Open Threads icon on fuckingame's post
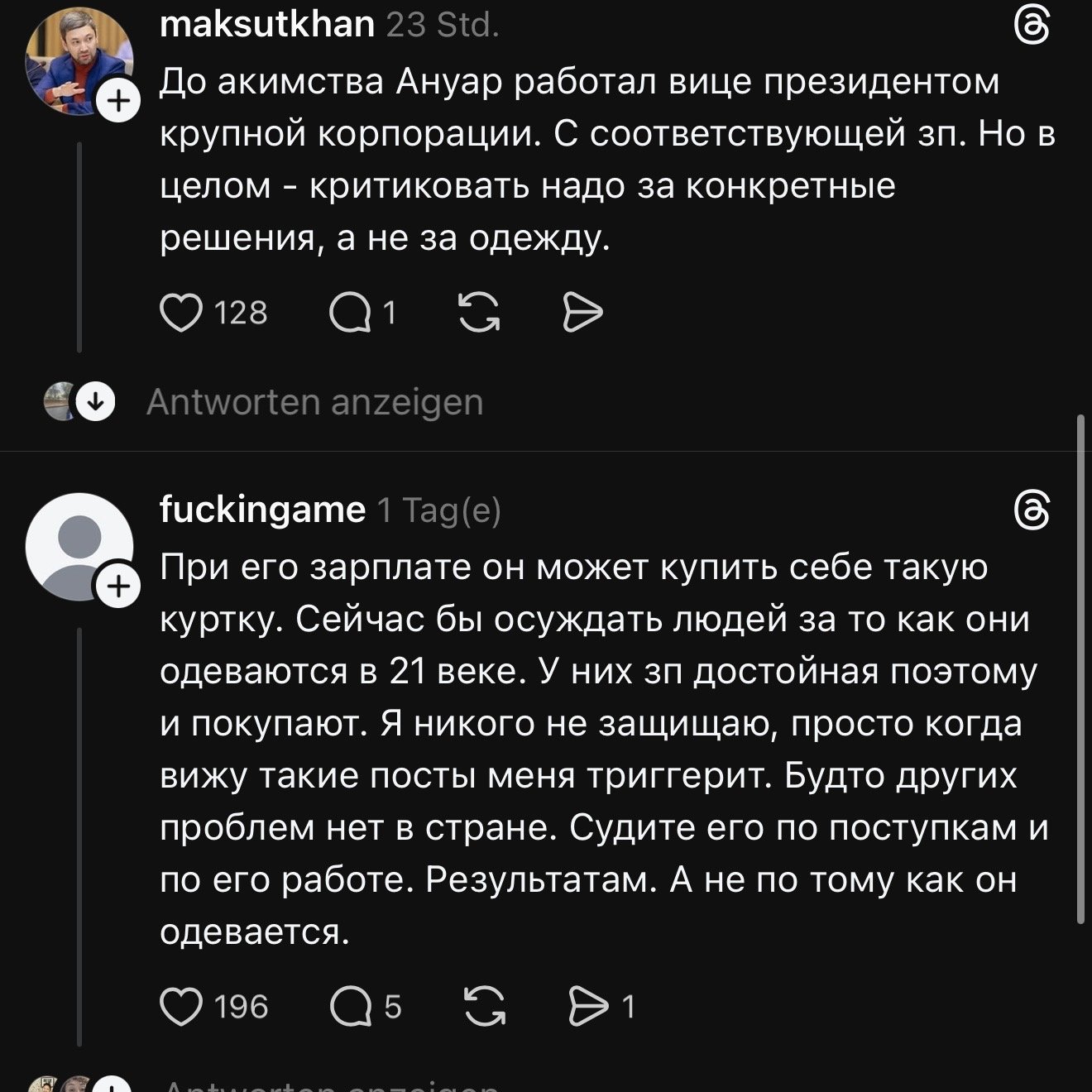This screenshot has width=1092, height=1092. [1032, 510]
